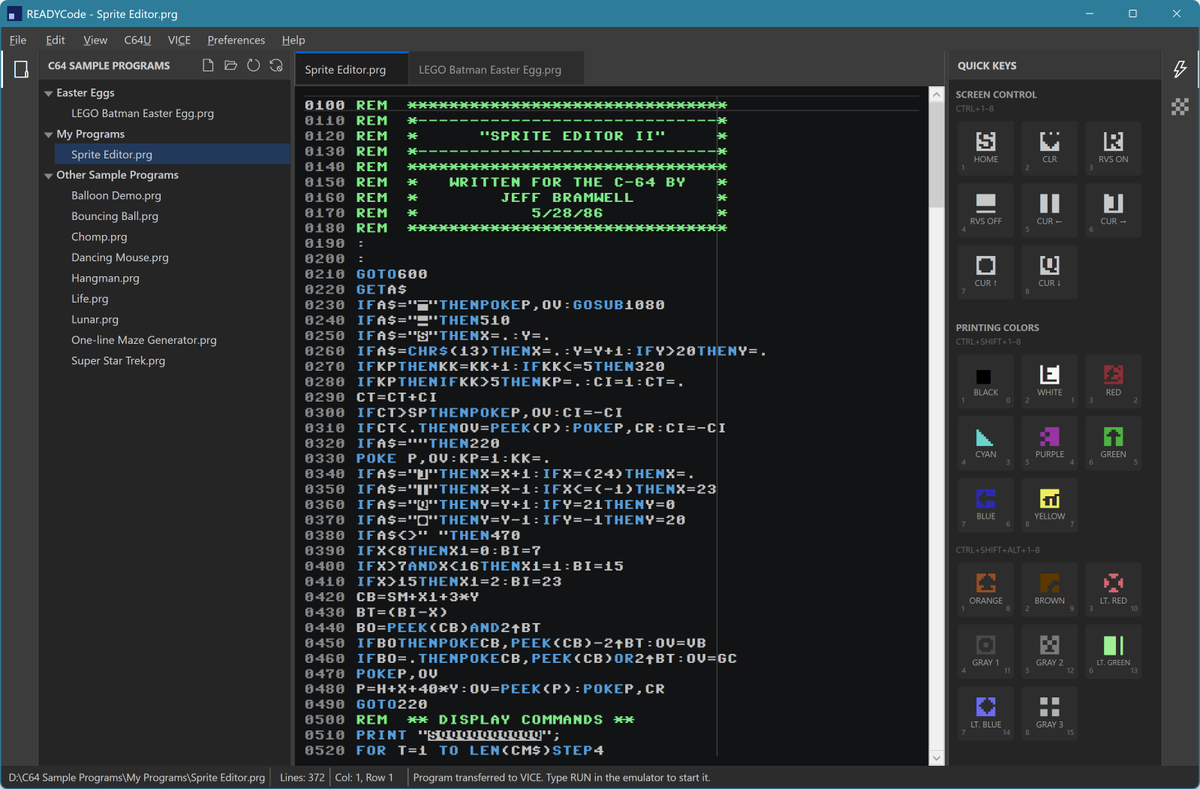Open the View menu

pos(95,40)
